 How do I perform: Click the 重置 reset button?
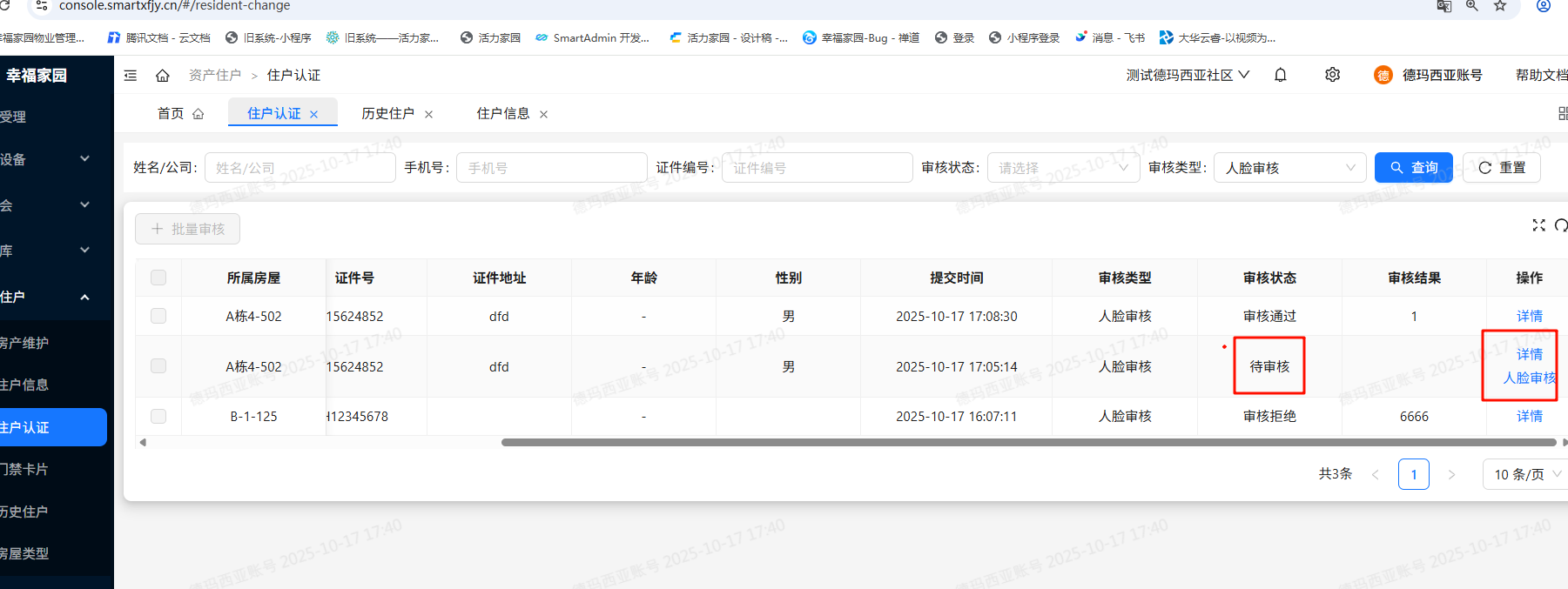(x=1502, y=167)
